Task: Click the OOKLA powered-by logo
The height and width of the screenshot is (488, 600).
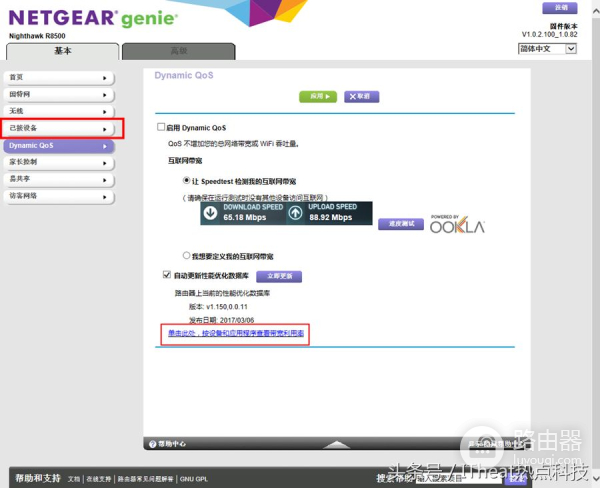Action: pyautogui.click(x=457, y=224)
